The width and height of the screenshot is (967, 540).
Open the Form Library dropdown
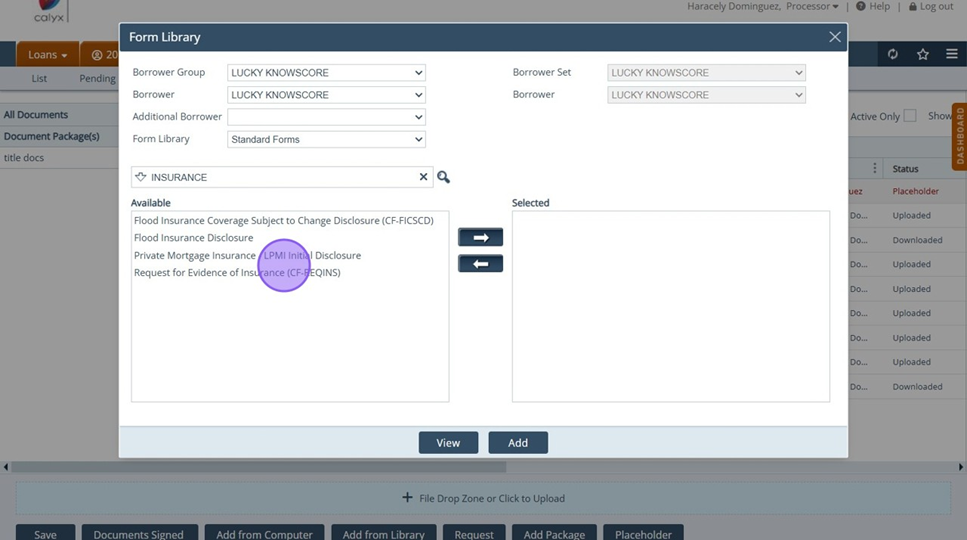[326, 140]
